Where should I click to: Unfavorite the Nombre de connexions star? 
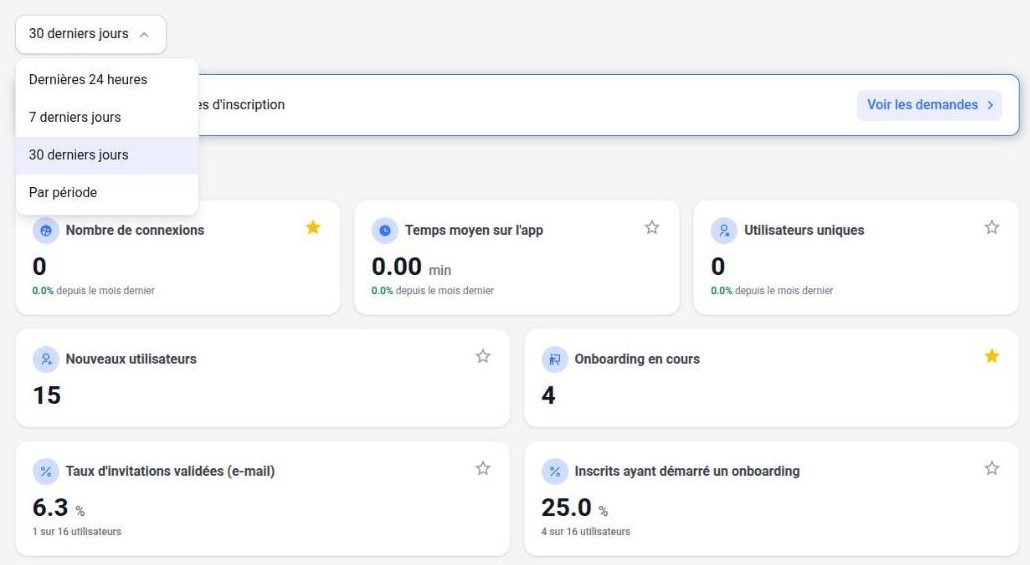[313, 227]
